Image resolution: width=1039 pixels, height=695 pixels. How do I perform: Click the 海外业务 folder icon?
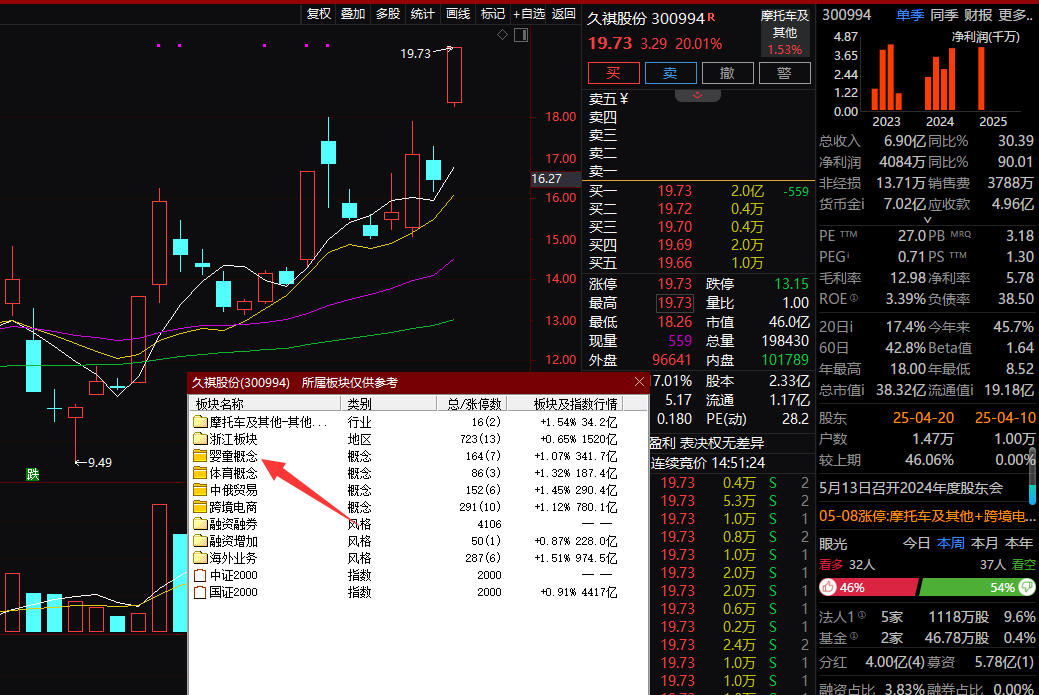200,558
